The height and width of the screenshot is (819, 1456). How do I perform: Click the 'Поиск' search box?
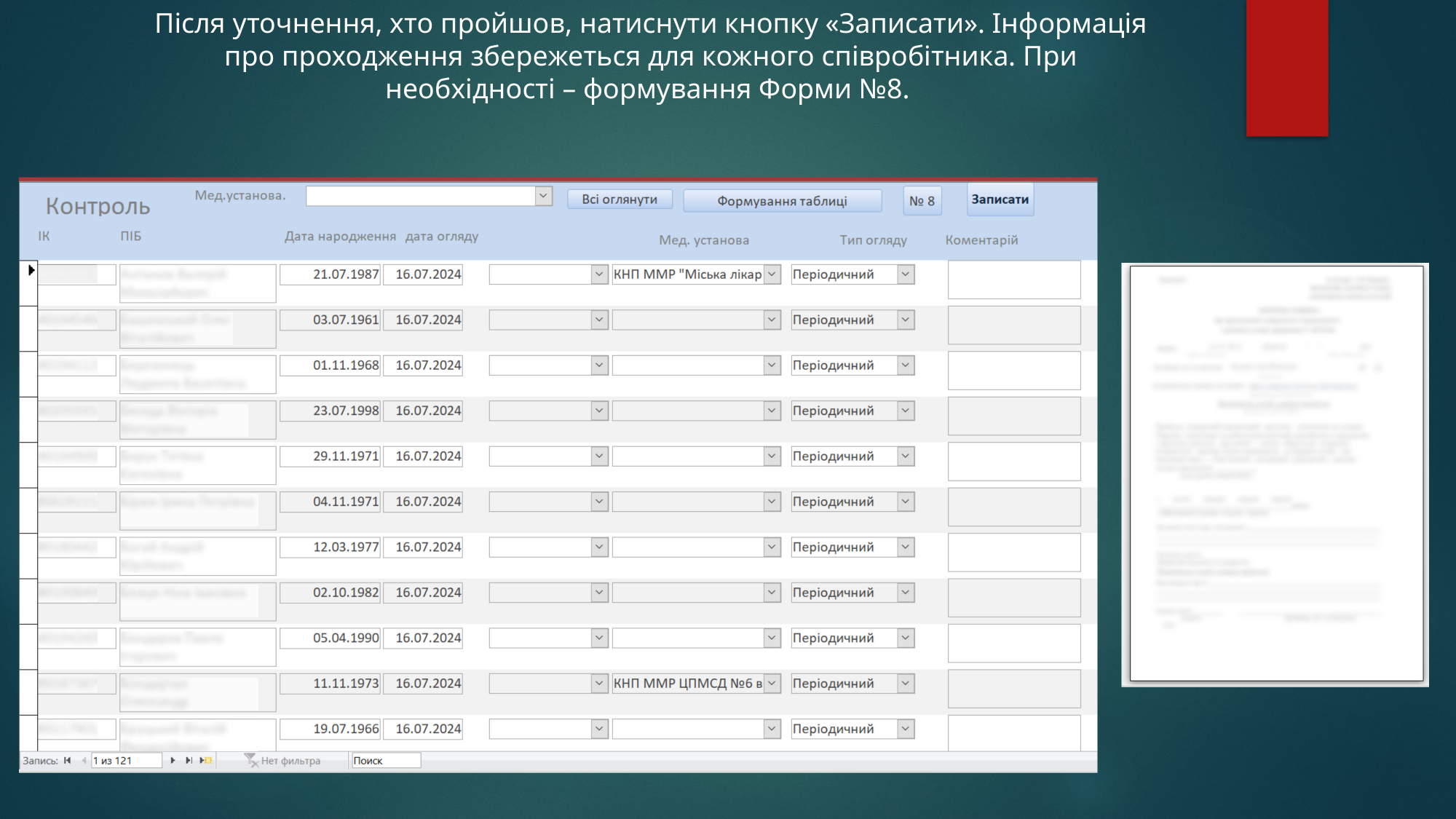pos(386,761)
